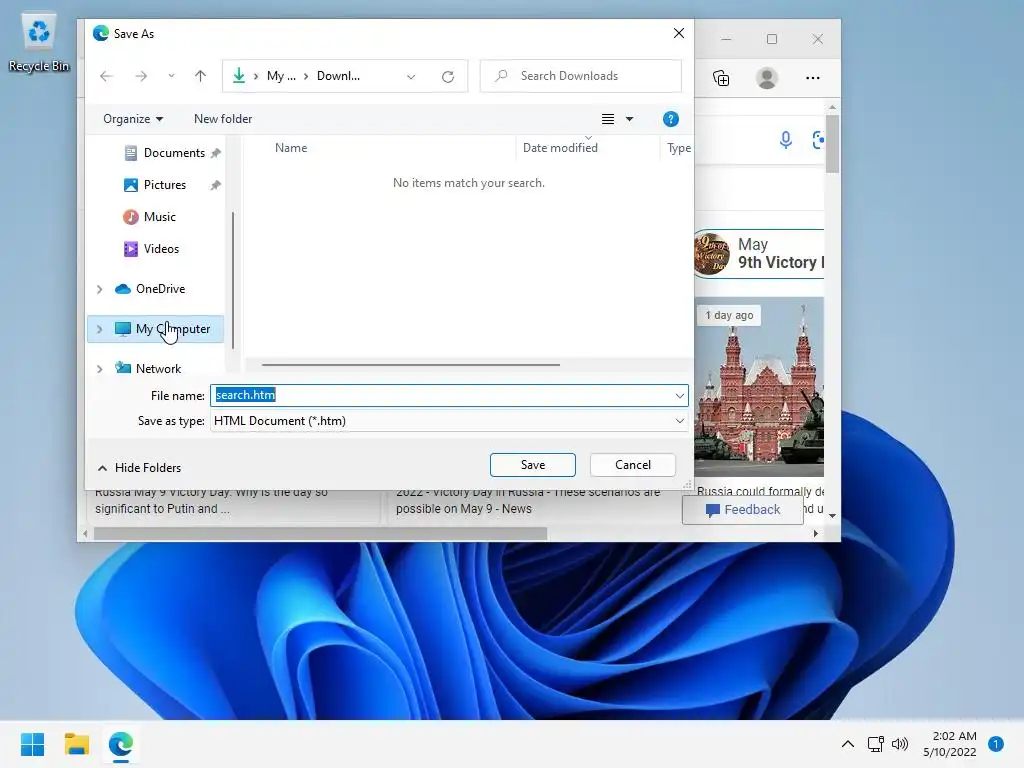Select My Computer in navigation pane
Image resolution: width=1024 pixels, height=768 pixels.
click(x=163, y=328)
